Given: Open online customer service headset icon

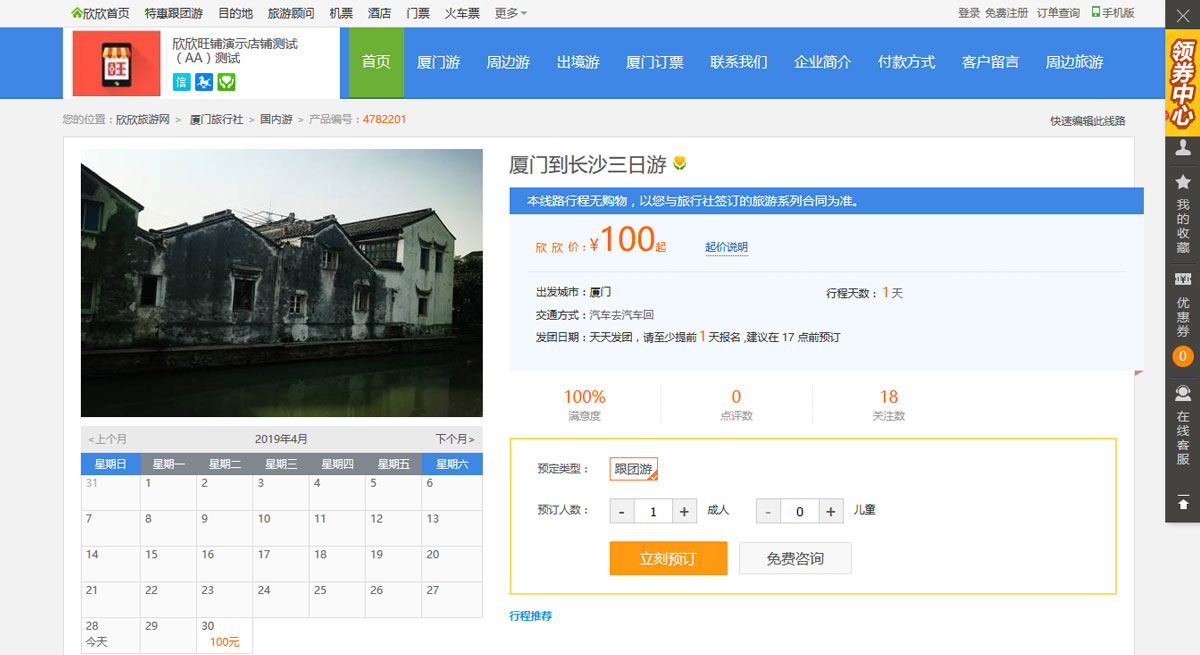Looking at the screenshot, I should pyautogui.click(x=1183, y=392).
